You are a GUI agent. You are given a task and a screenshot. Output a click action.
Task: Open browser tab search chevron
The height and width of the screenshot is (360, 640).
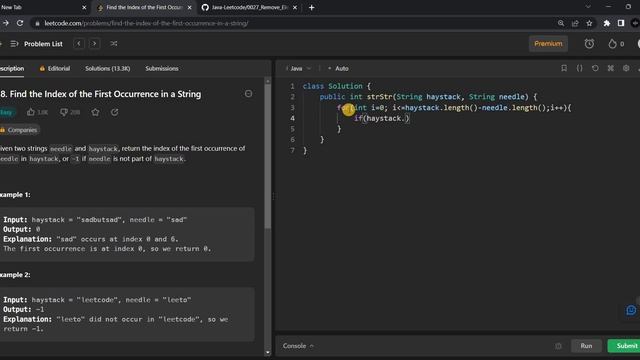588,7
